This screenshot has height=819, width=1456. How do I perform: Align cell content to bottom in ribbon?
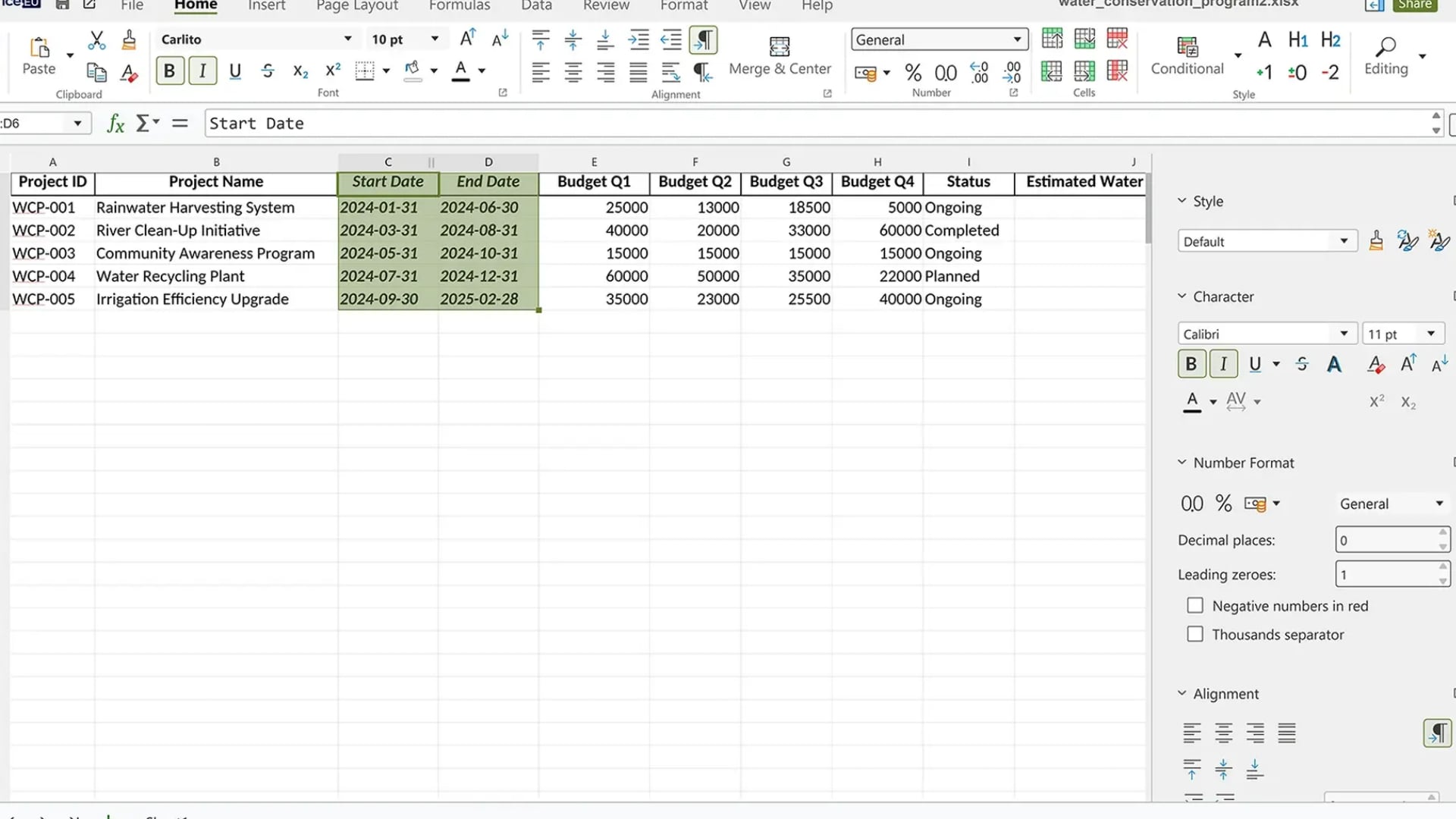coord(605,39)
